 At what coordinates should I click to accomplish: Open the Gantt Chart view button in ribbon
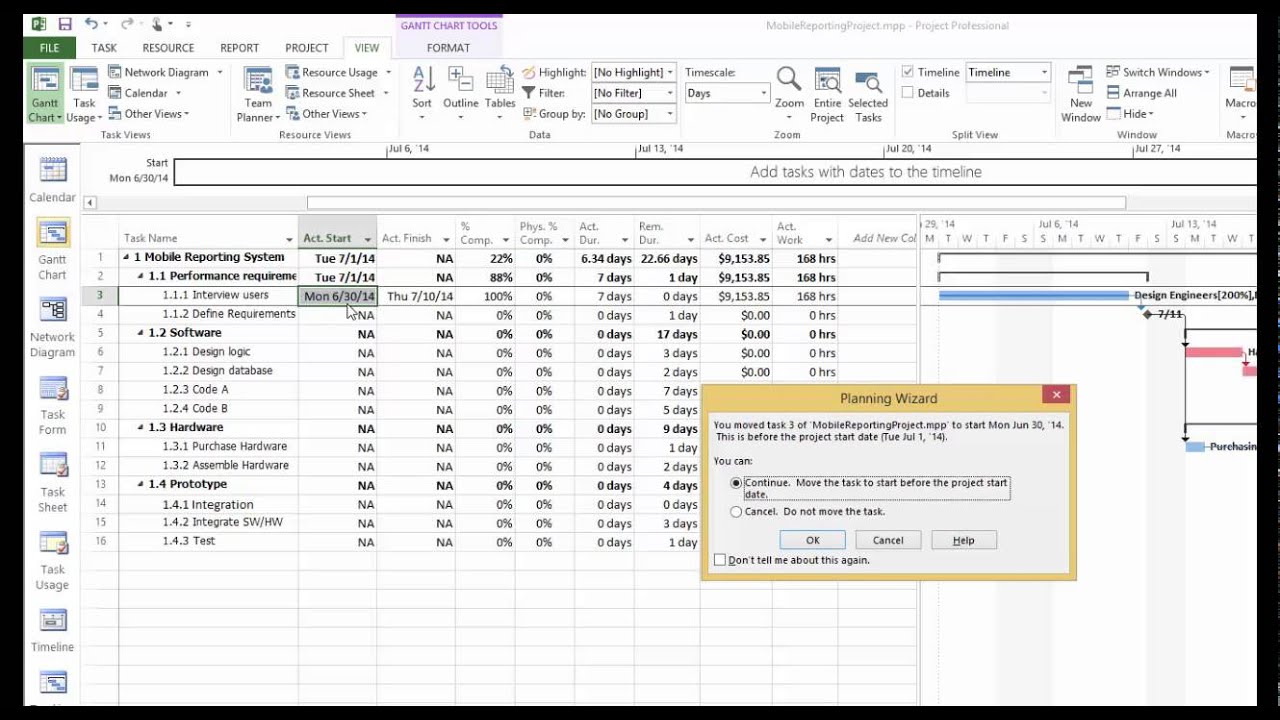[45, 95]
